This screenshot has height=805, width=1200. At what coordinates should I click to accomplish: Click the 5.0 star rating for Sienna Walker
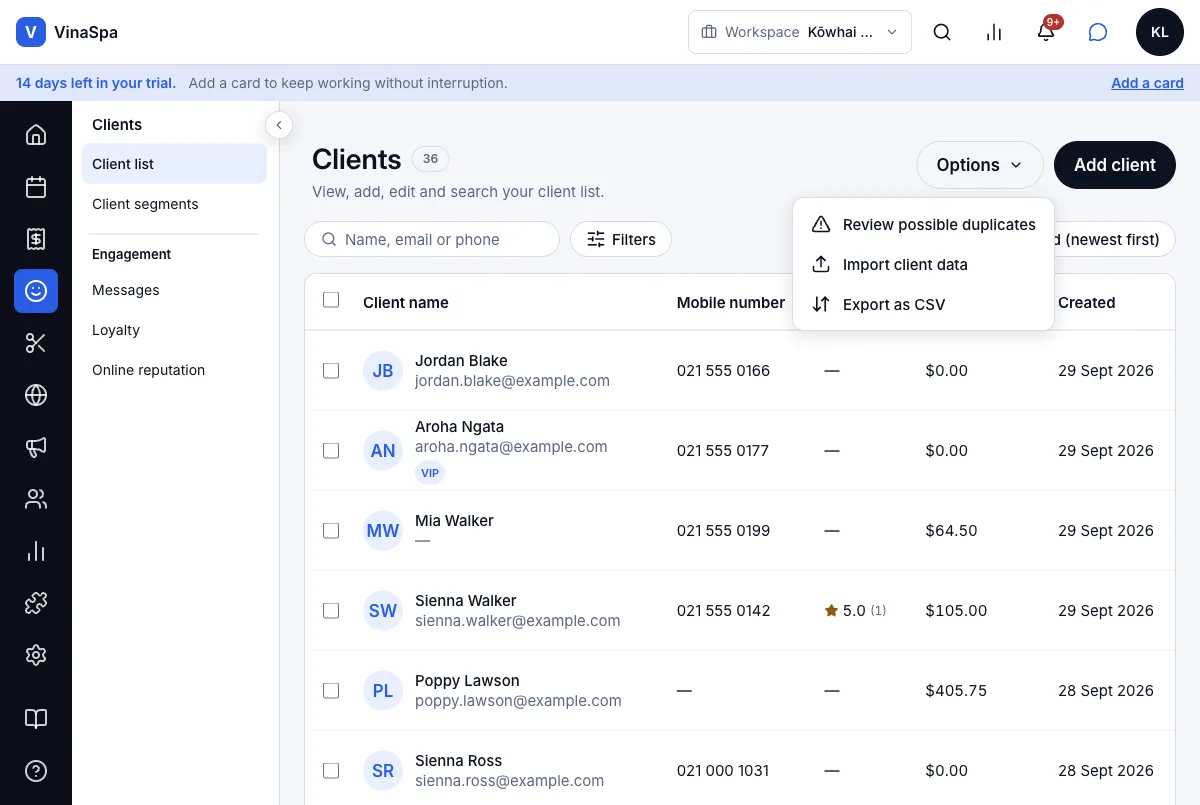tap(855, 610)
